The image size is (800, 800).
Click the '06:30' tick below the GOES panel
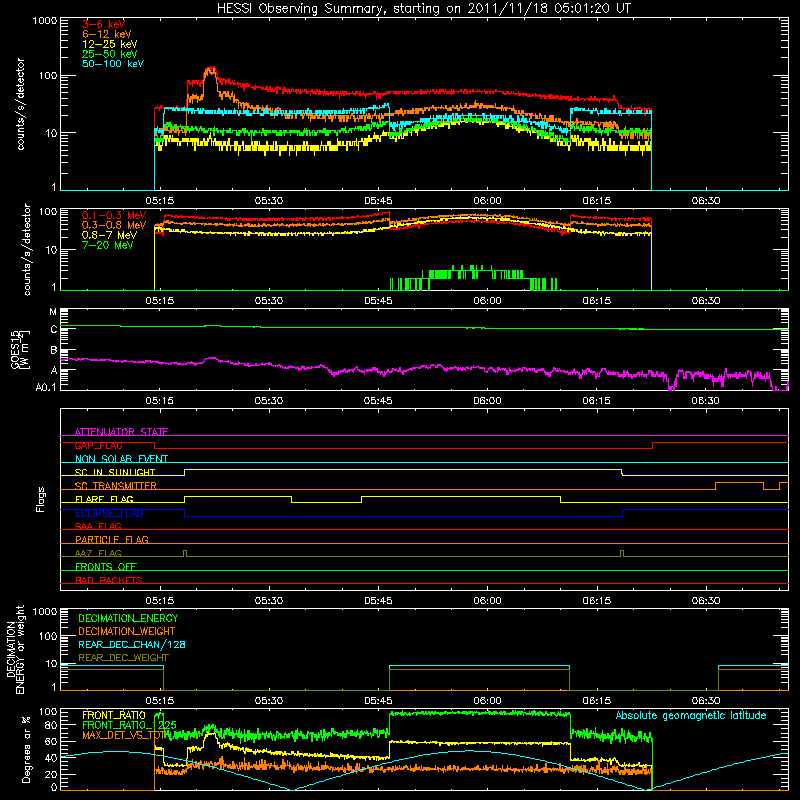tap(706, 401)
